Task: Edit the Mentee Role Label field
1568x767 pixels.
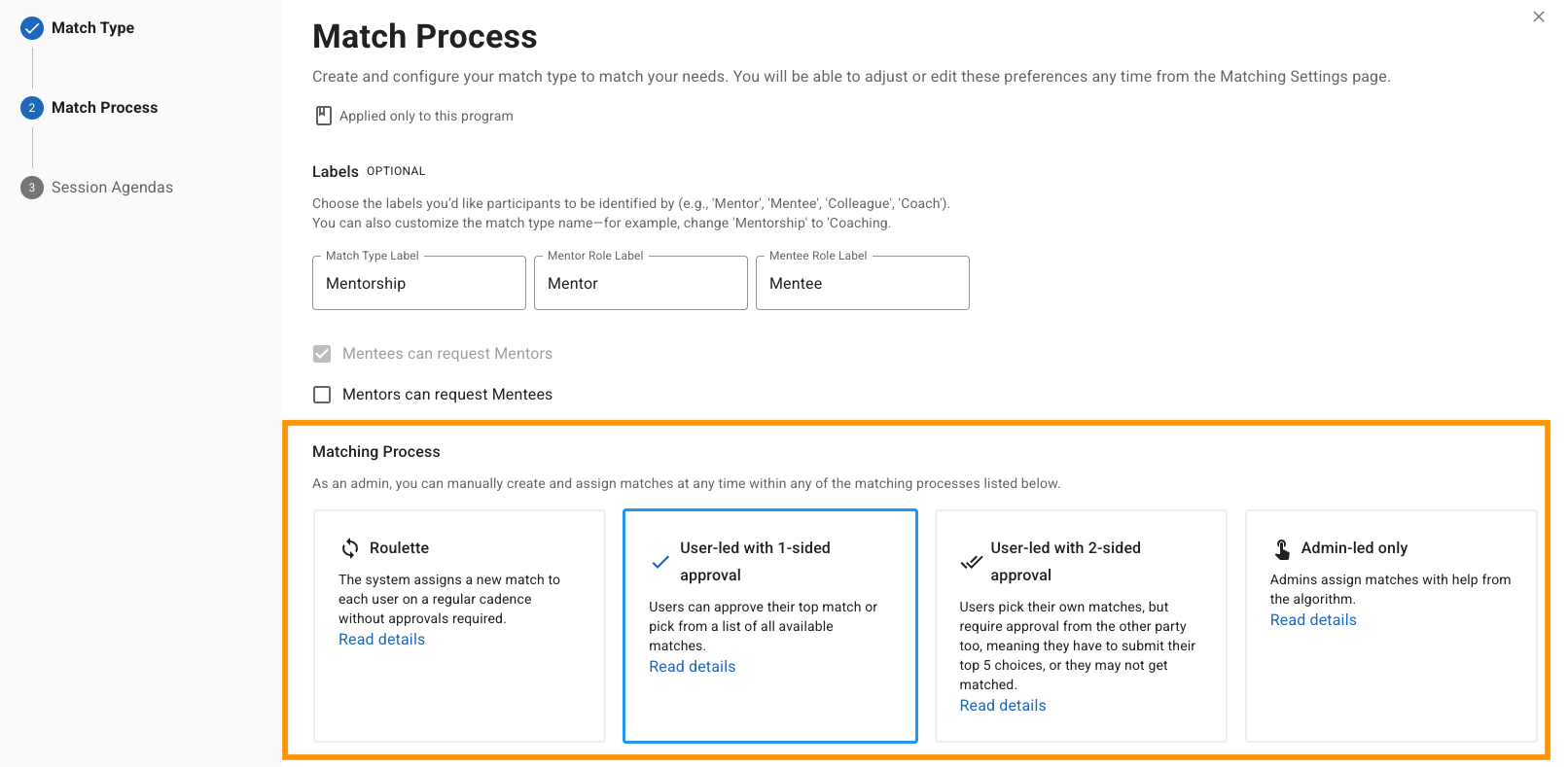Action: (x=862, y=284)
